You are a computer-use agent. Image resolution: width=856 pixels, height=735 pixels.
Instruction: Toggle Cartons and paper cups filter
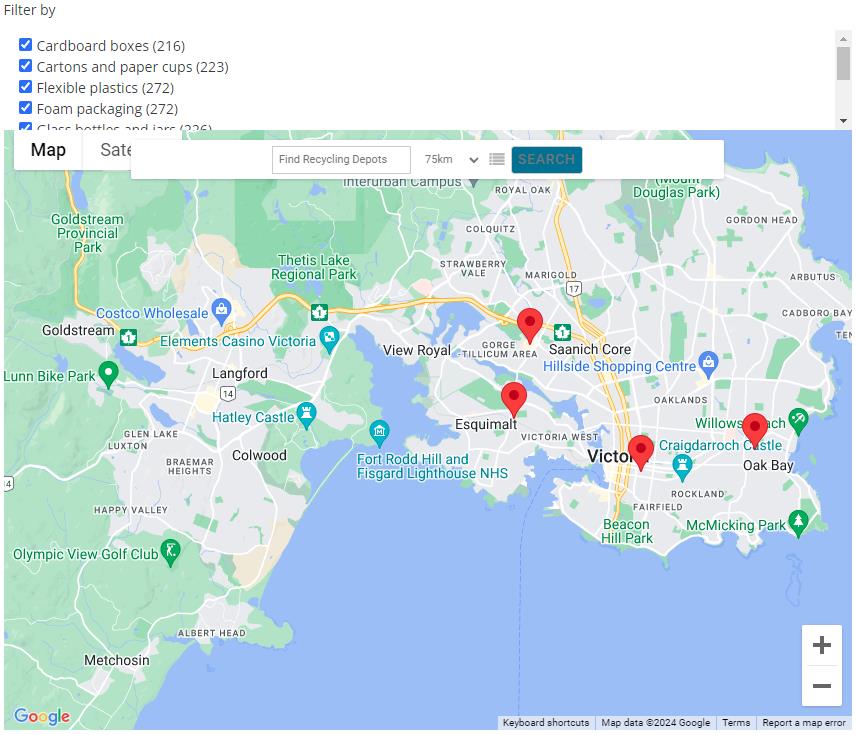click(x=25, y=66)
